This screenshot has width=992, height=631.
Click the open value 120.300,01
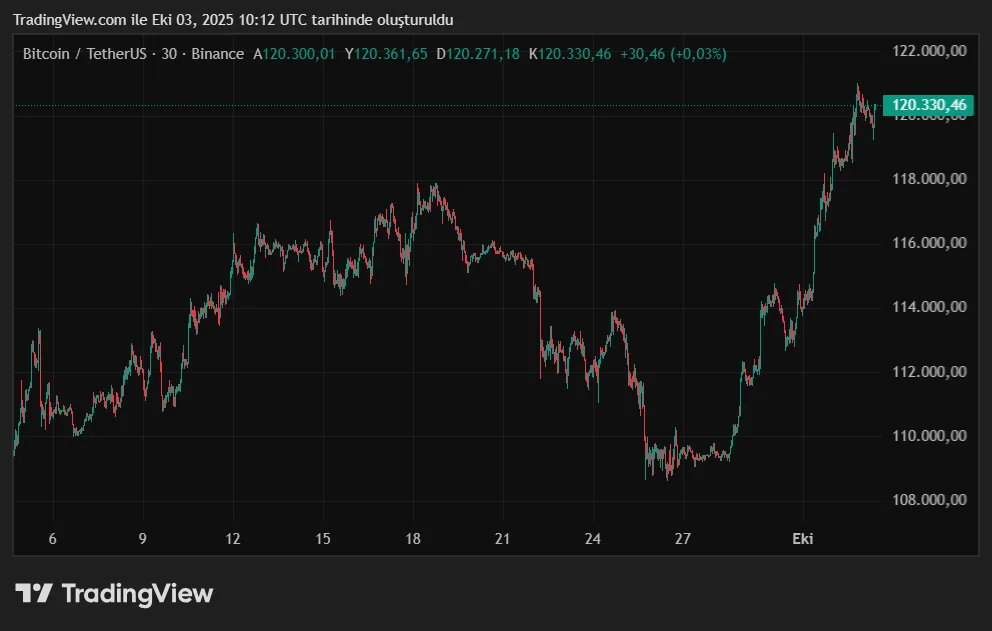click(x=298, y=54)
